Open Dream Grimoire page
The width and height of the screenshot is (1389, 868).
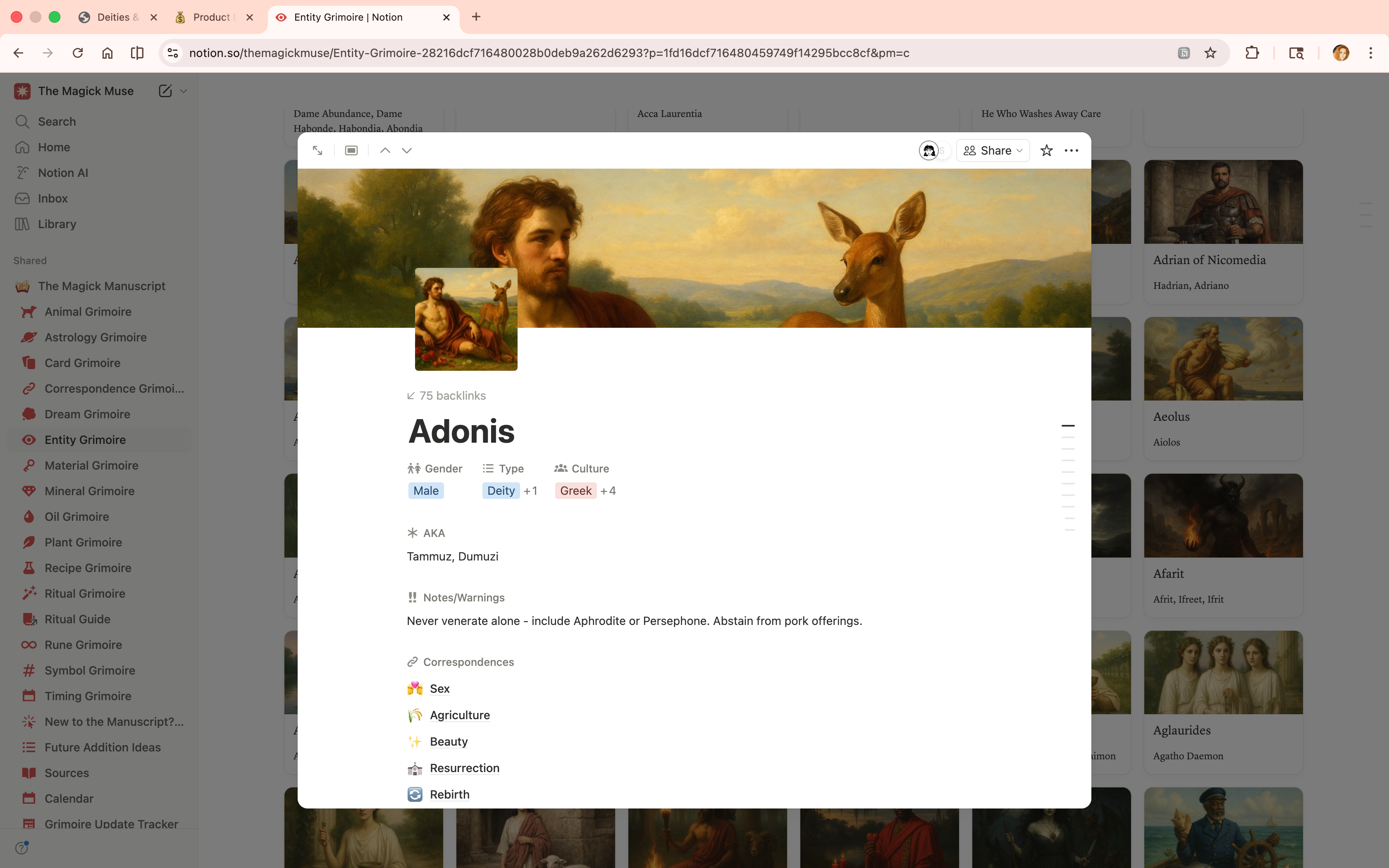point(100,415)
